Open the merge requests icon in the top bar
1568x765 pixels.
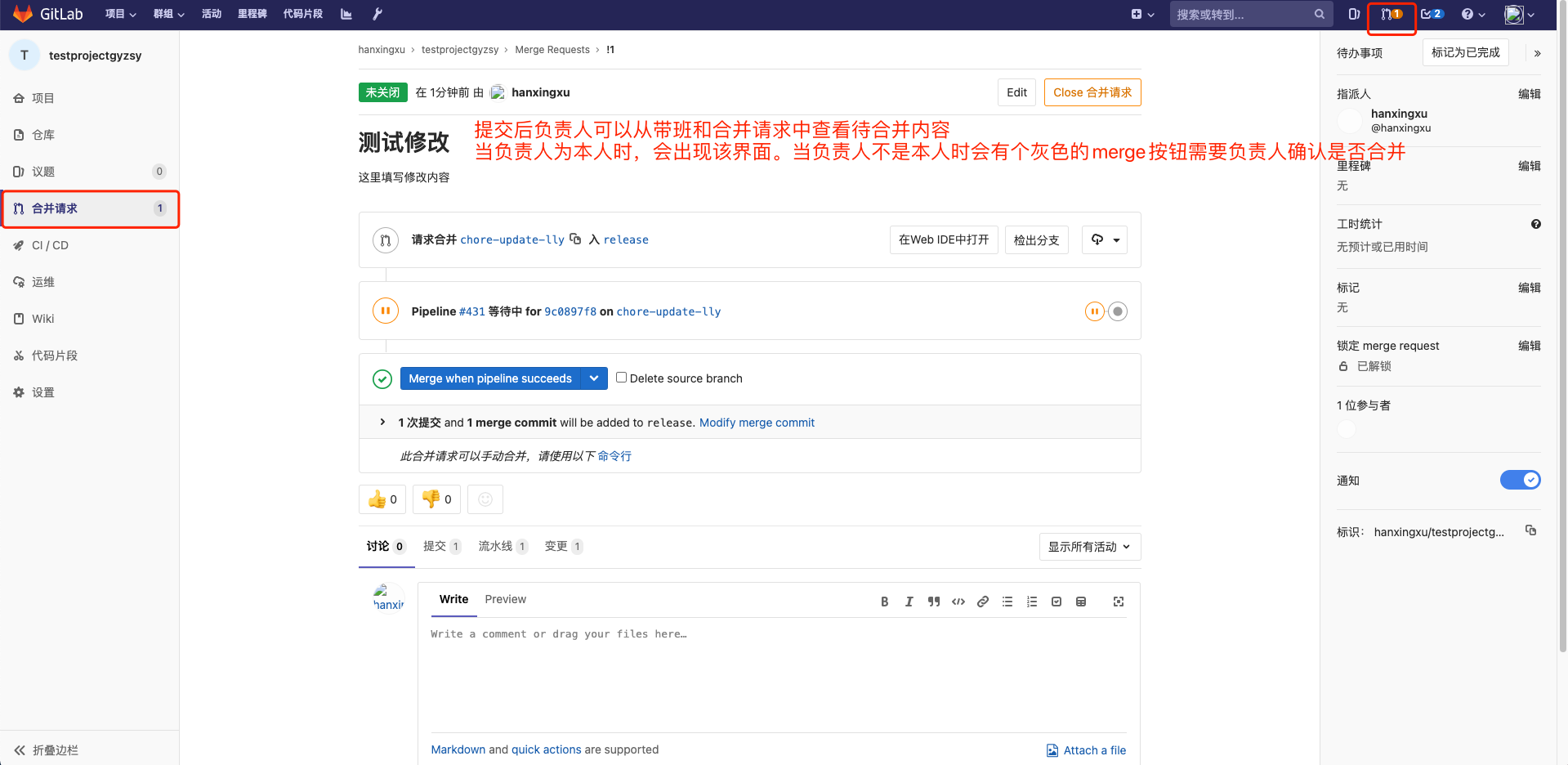click(x=1392, y=14)
